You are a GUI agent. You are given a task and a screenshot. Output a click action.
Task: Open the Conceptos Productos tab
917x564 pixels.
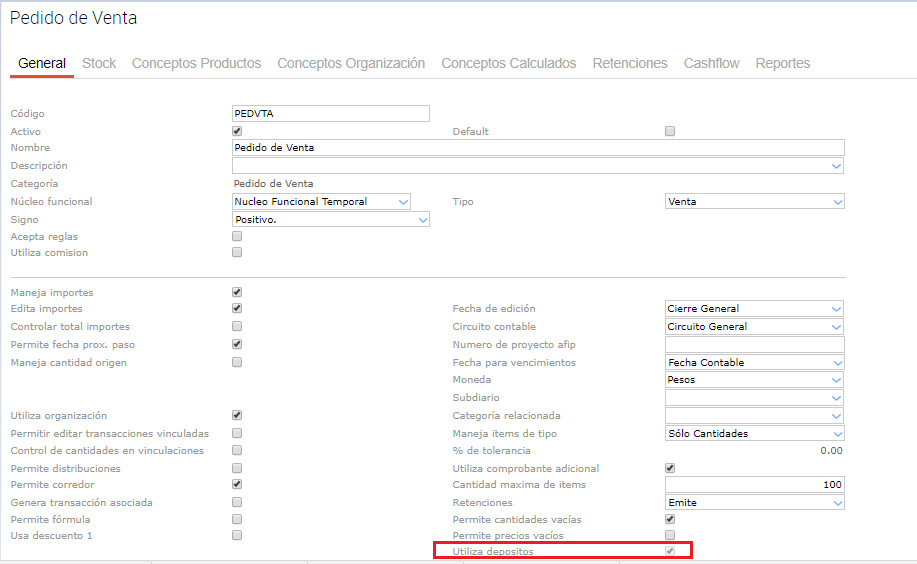[x=196, y=63]
